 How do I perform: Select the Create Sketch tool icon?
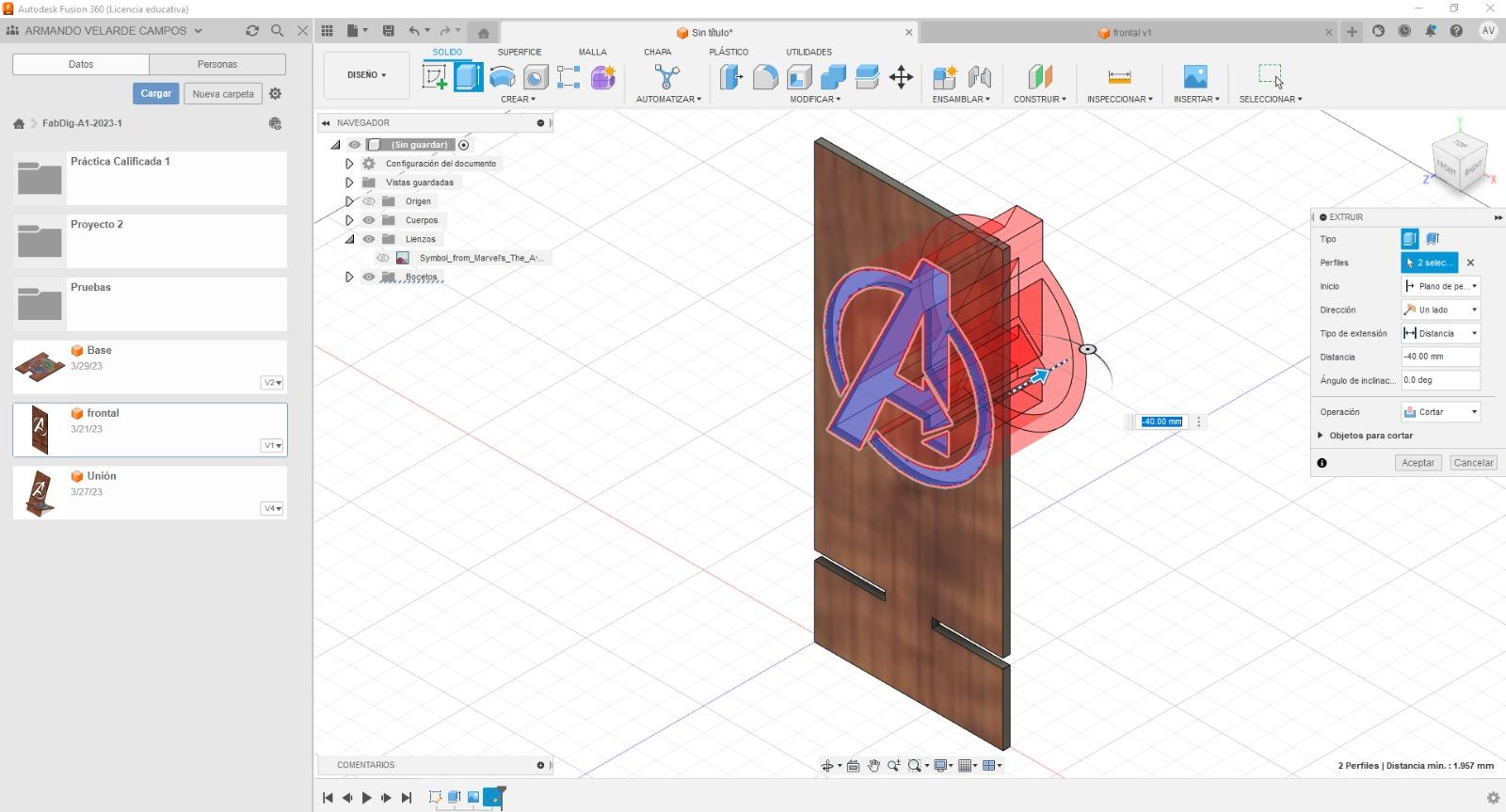(x=435, y=77)
